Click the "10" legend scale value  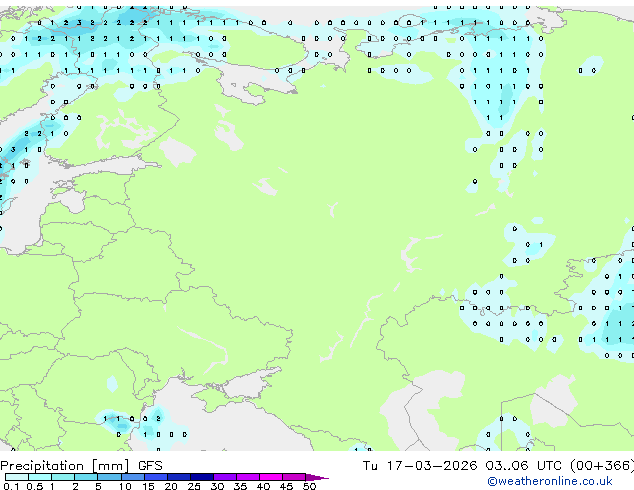pyautogui.click(x=125, y=486)
